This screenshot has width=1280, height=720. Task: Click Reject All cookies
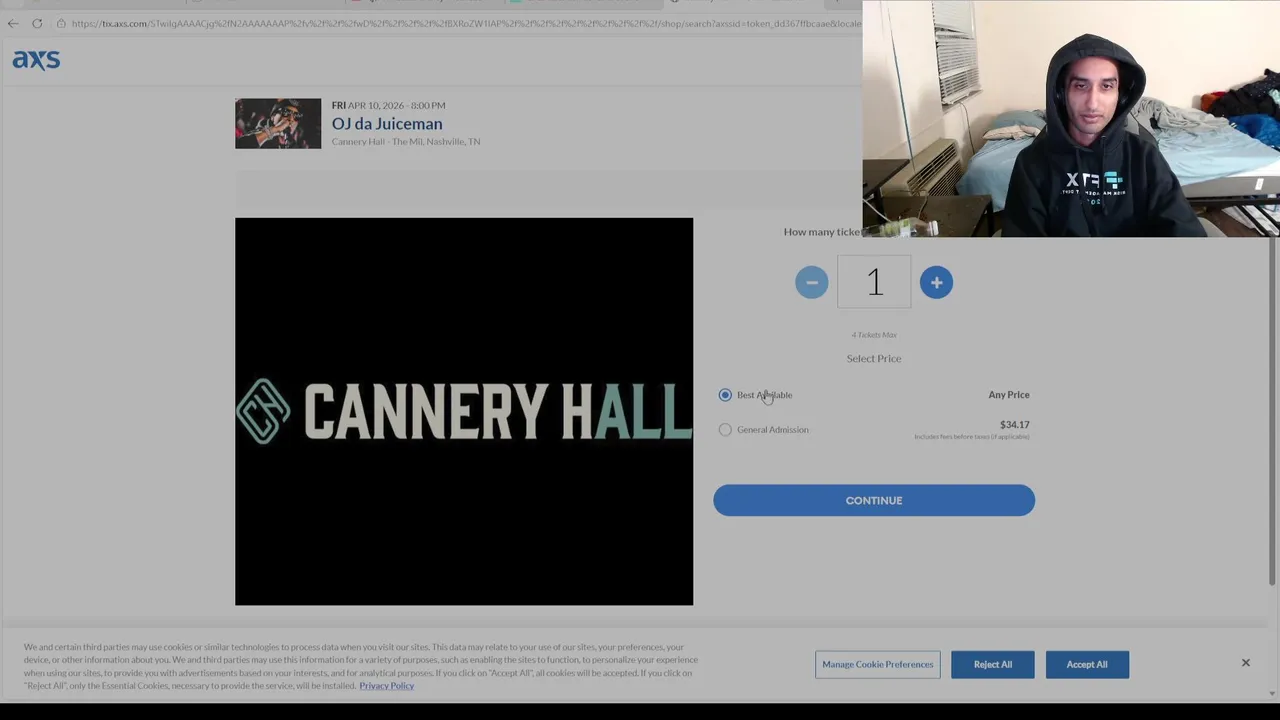993,664
